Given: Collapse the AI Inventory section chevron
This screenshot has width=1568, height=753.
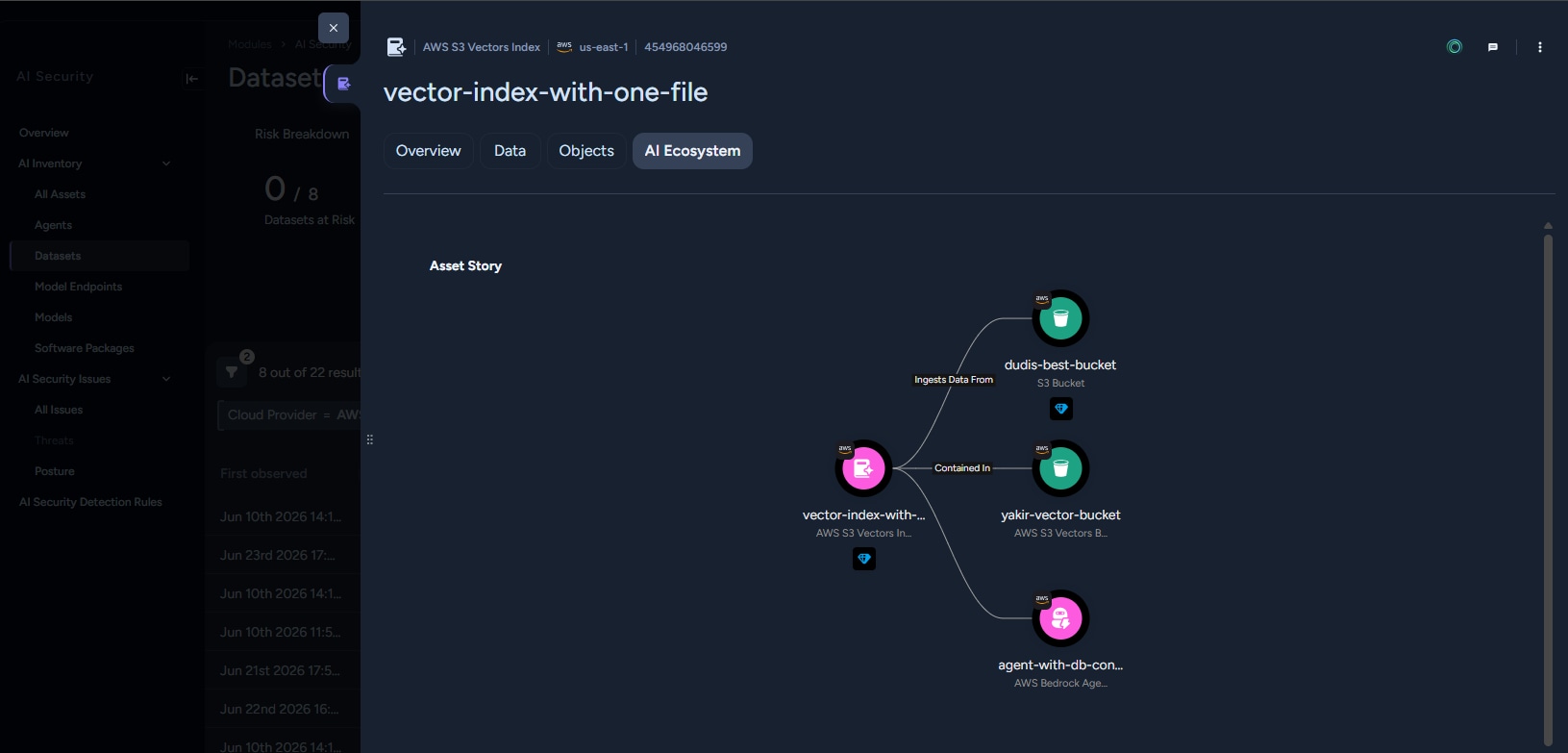Looking at the screenshot, I should point(166,163).
